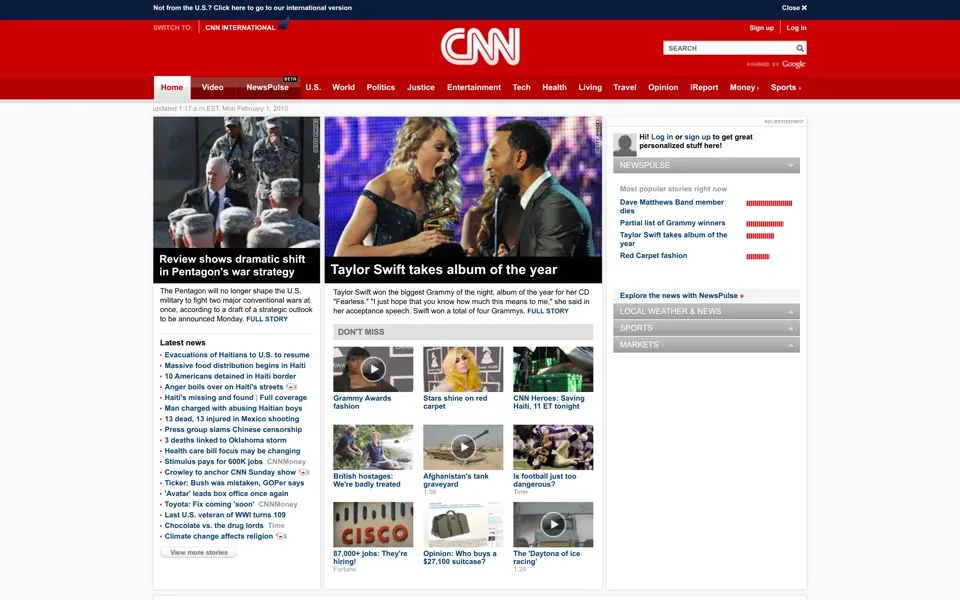Click the CNN logo

(x=480, y=46)
